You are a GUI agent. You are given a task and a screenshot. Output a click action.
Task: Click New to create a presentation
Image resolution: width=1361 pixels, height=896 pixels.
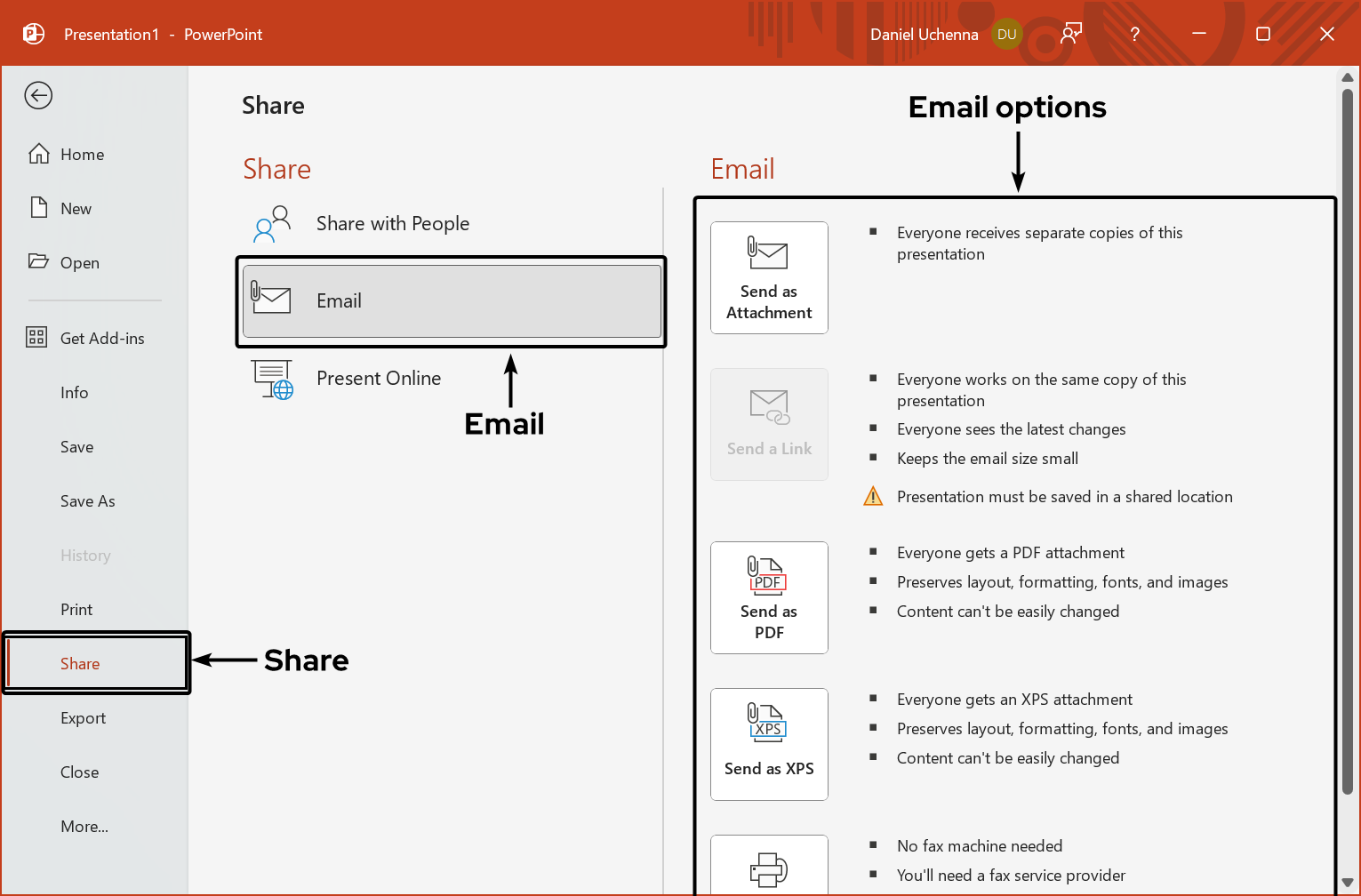tap(76, 208)
